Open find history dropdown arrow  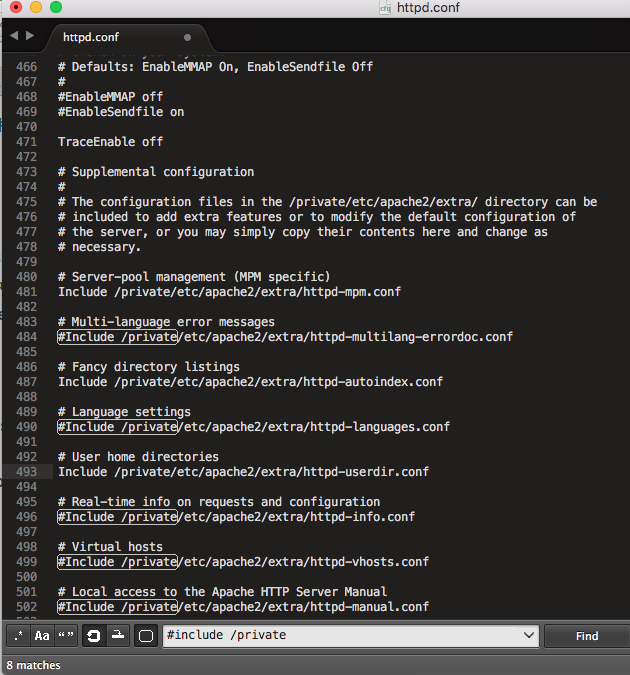(x=529, y=635)
